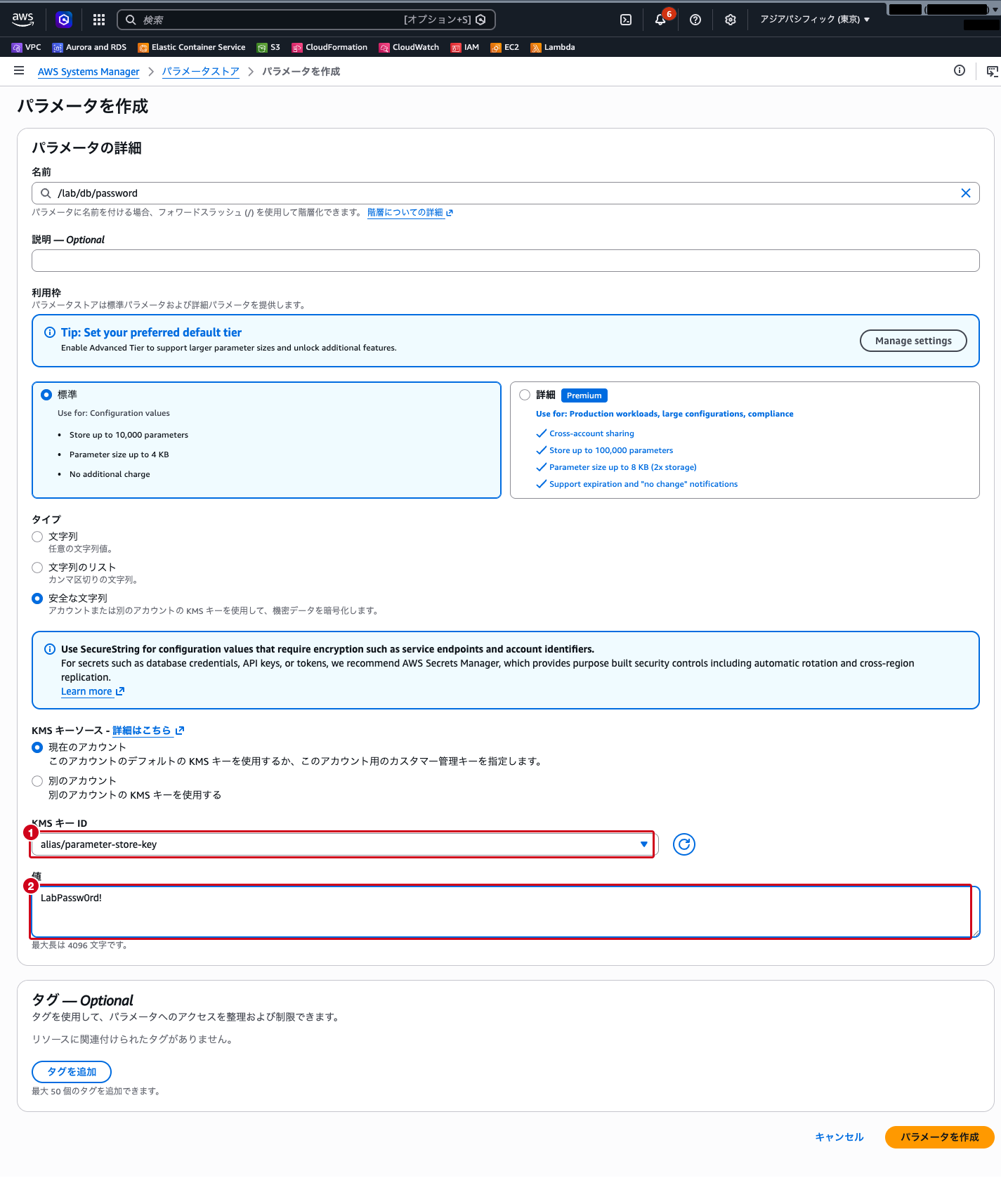
Task: Focus the 値 value text area
Action: 506,912
